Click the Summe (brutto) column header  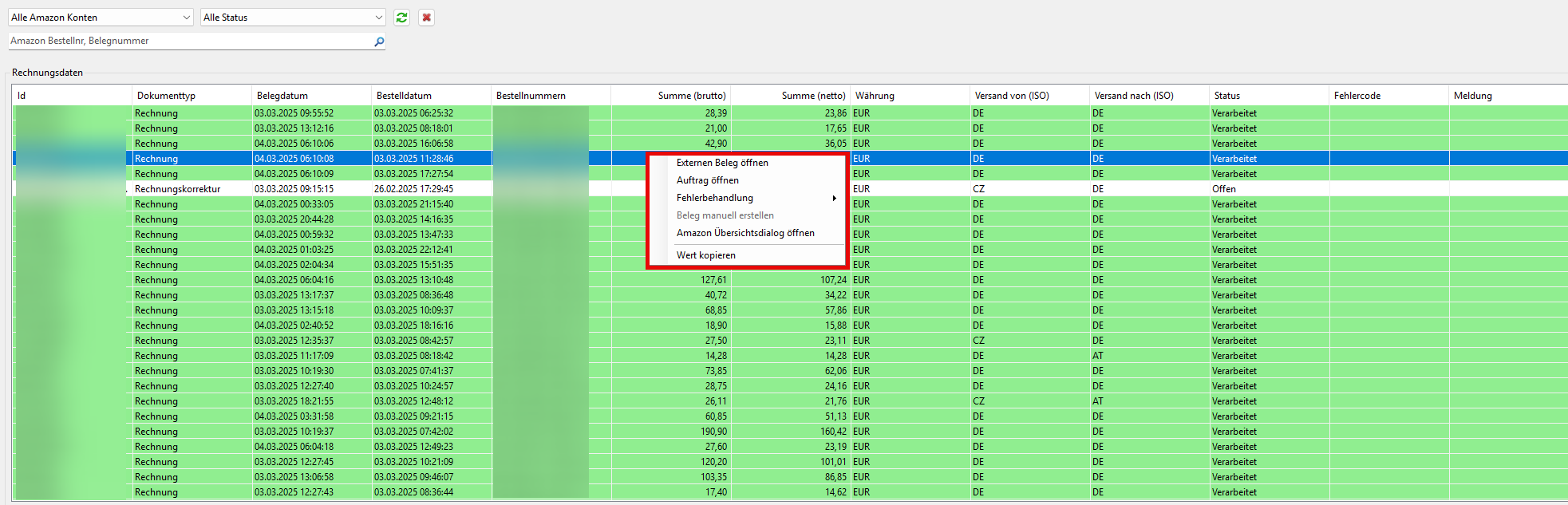[691, 96]
